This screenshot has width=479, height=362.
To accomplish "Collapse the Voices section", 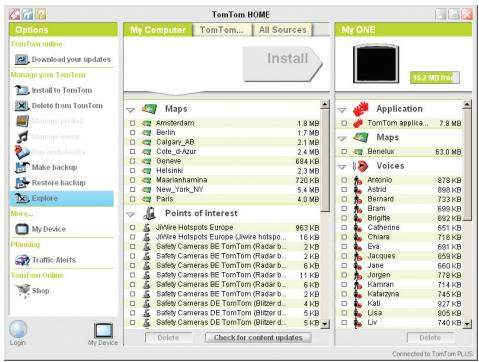I will click(342, 167).
